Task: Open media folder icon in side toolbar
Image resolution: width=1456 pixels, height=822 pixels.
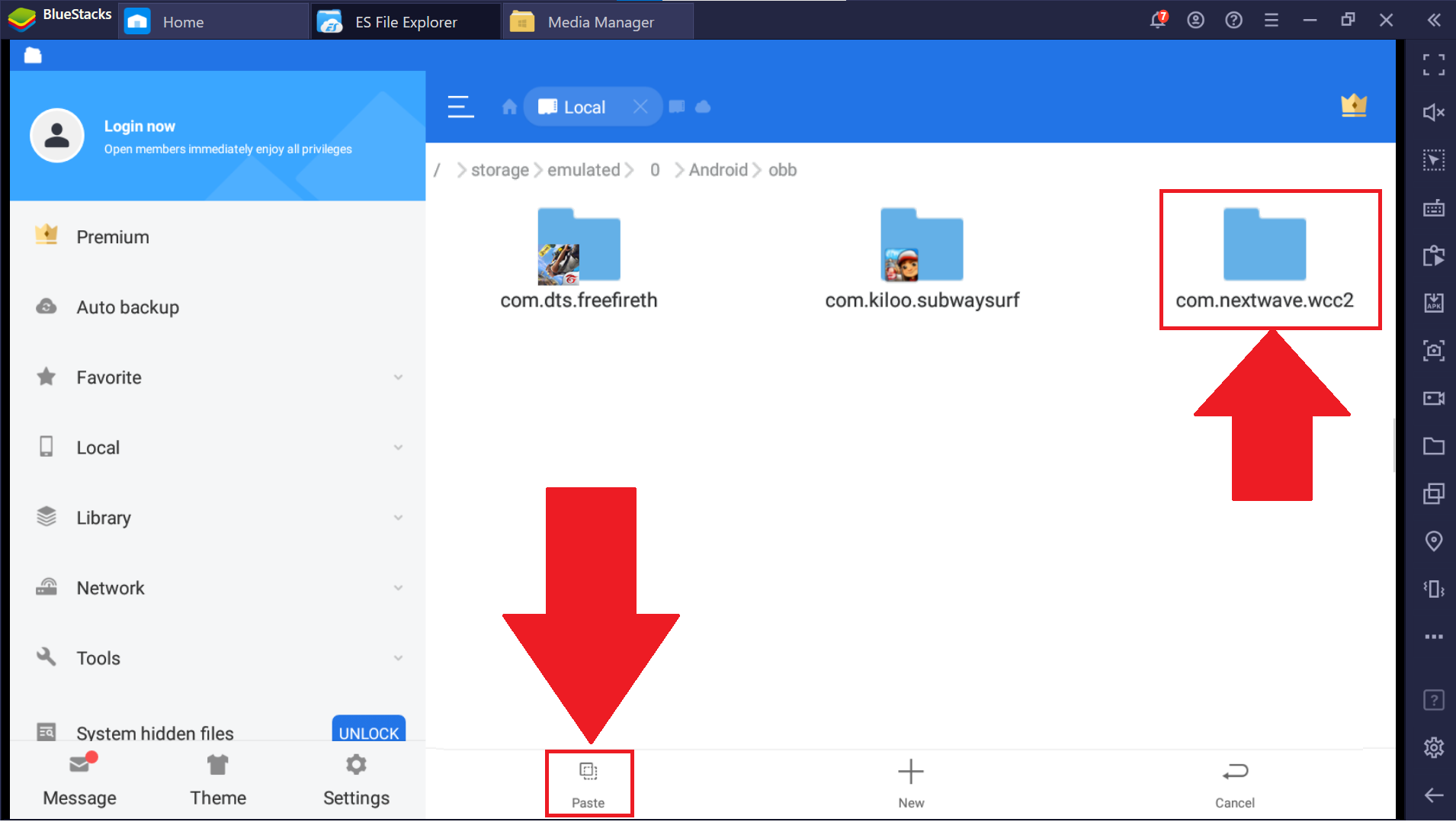Action: pos(1434,446)
